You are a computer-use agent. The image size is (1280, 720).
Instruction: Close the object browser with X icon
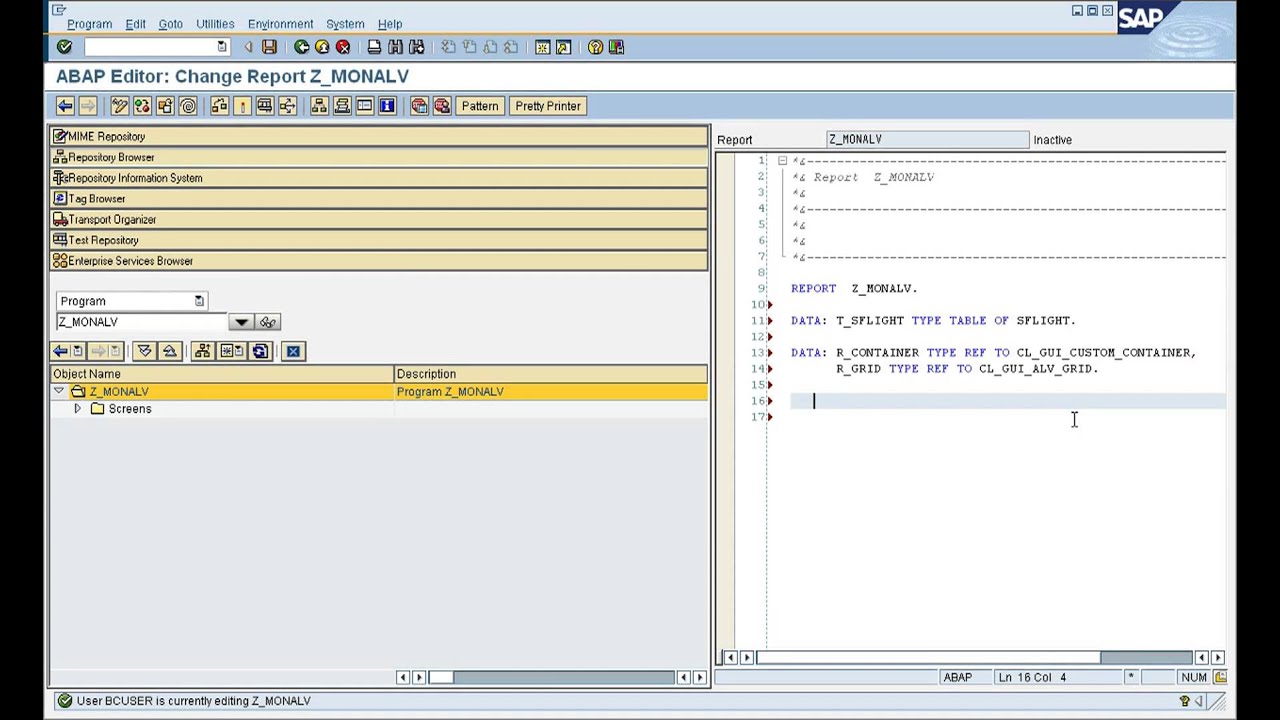(293, 351)
